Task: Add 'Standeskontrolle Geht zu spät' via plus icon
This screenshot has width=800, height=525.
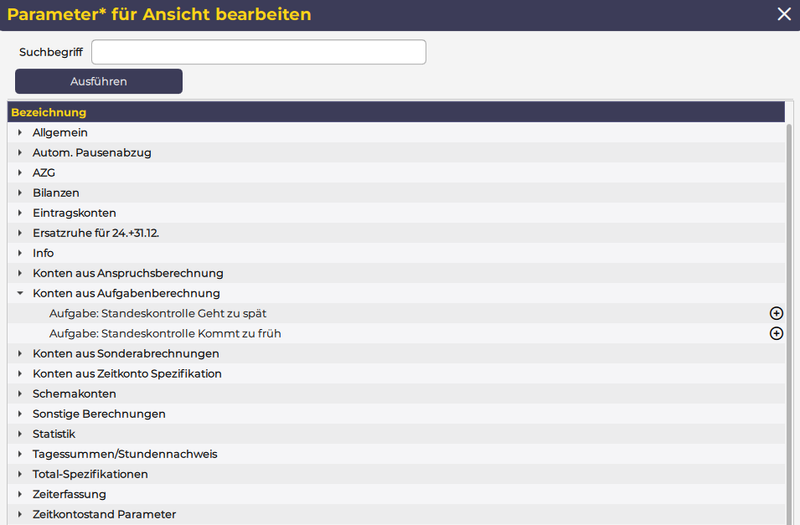Action: point(776,313)
